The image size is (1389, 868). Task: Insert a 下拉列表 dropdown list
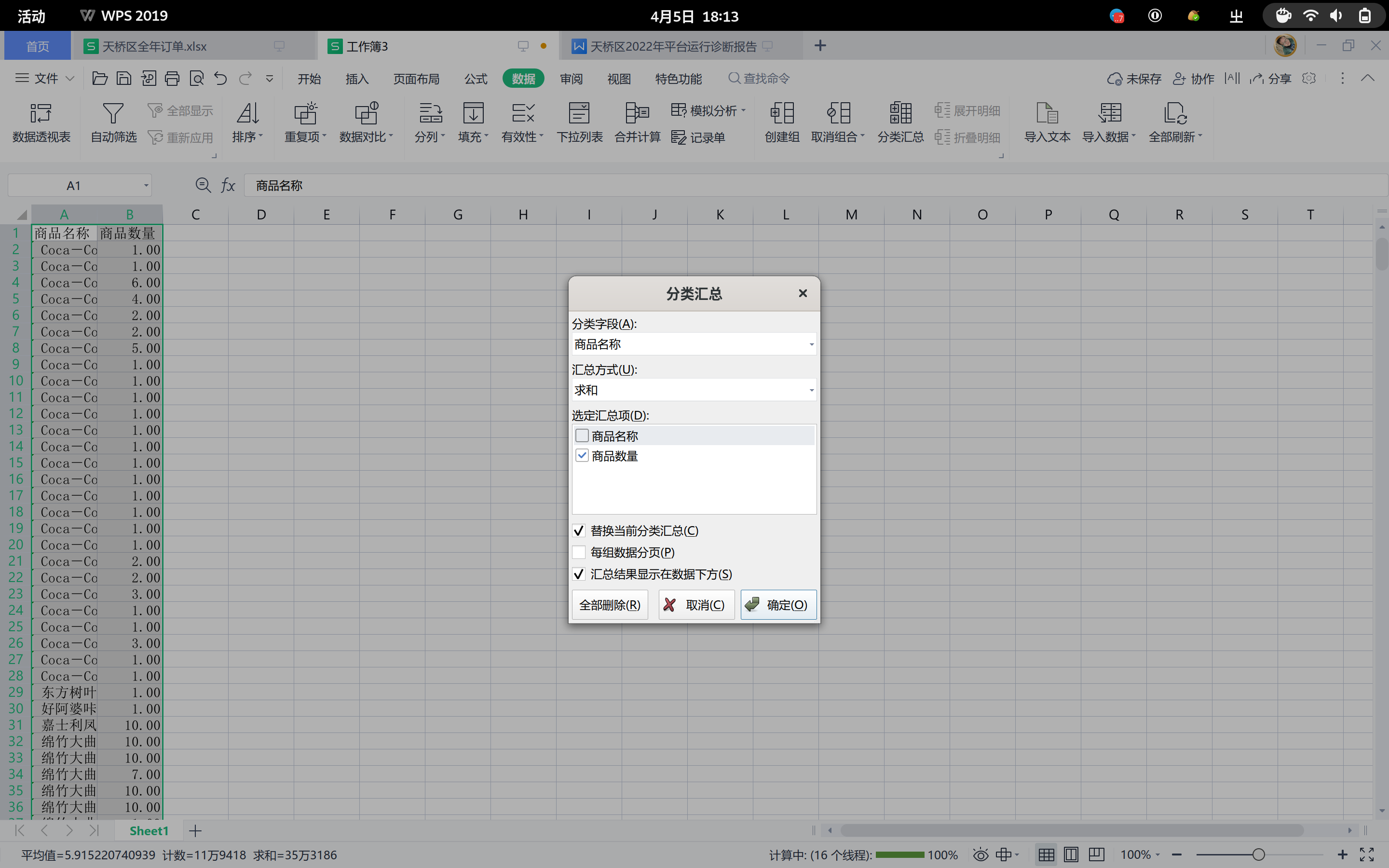point(579,122)
